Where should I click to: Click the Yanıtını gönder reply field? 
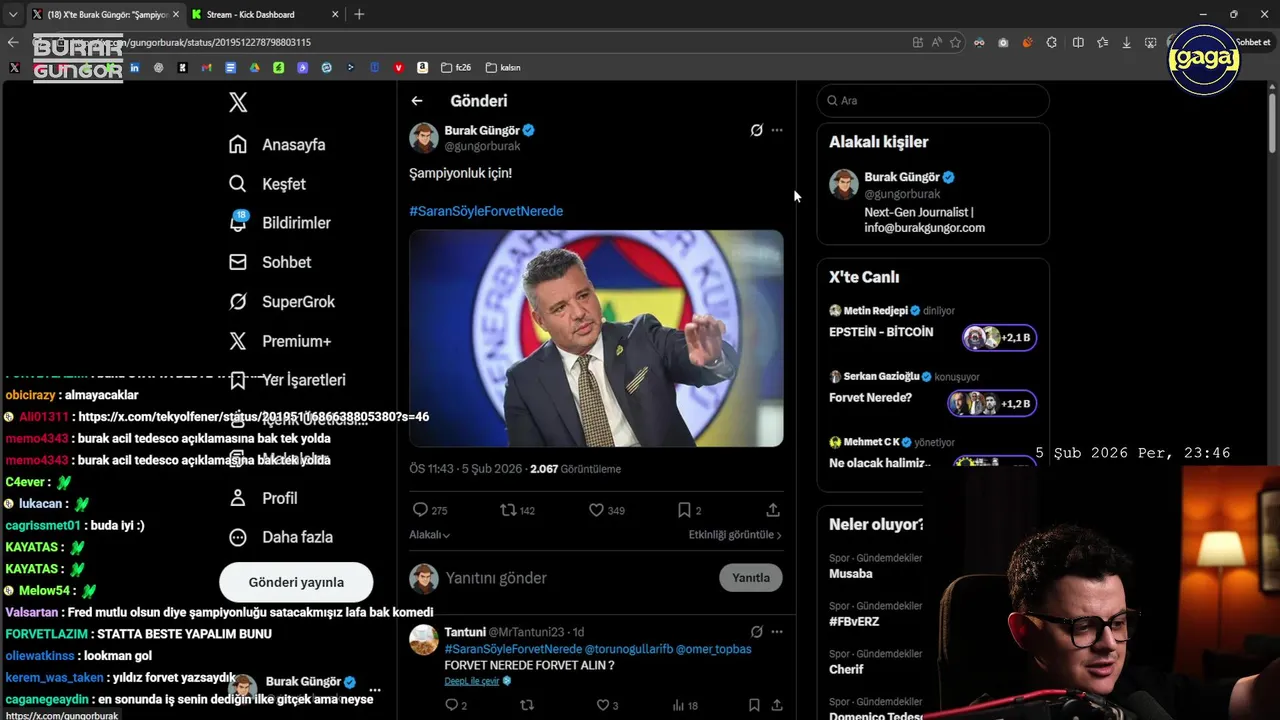pyautogui.click(x=575, y=578)
